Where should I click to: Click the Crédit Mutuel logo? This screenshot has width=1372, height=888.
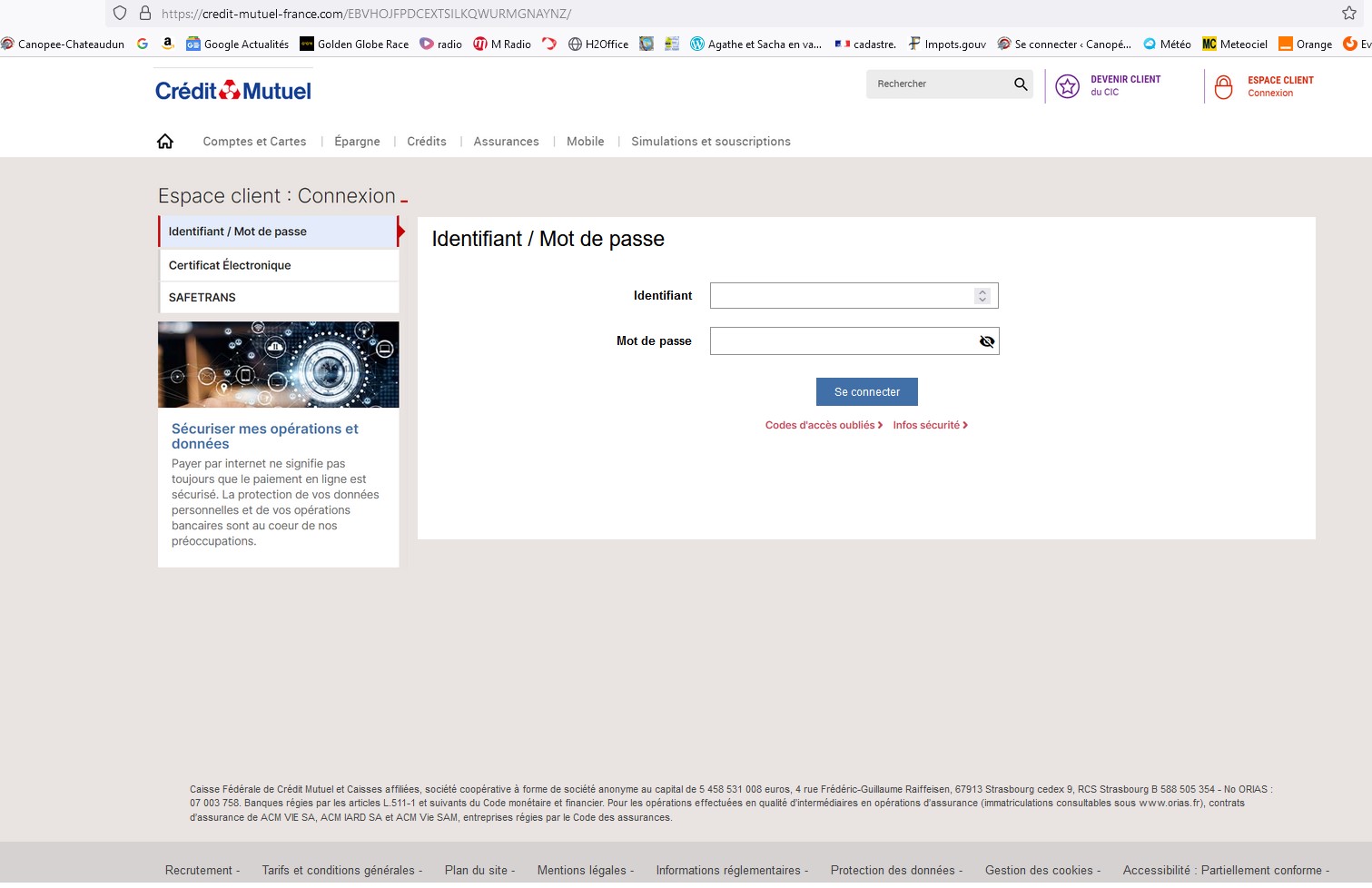pyautogui.click(x=233, y=90)
